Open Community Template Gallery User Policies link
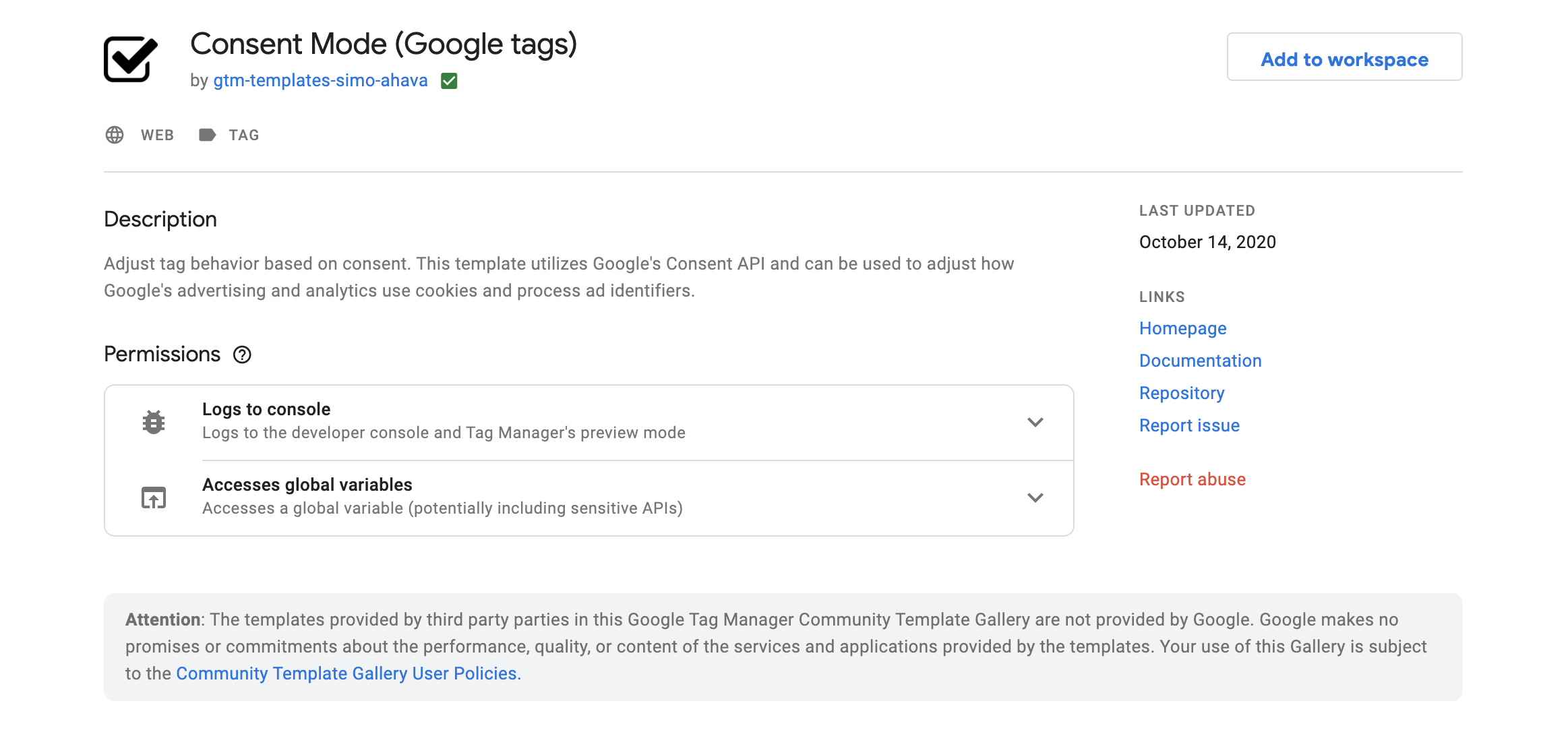This screenshot has height=755, width=1568. tap(349, 673)
